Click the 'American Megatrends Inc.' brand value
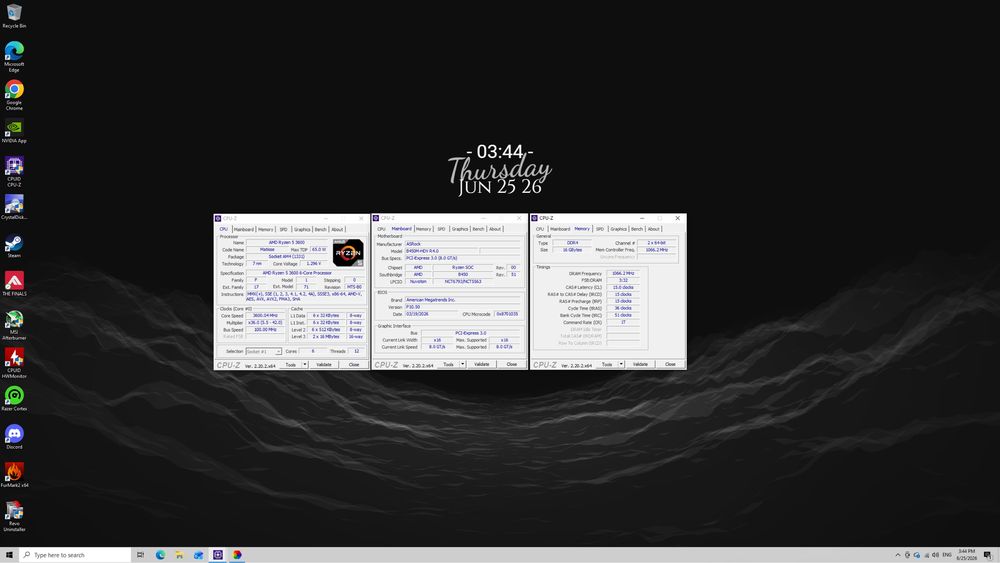Screen dimensions: 1000x563 click(x=462, y=300)
